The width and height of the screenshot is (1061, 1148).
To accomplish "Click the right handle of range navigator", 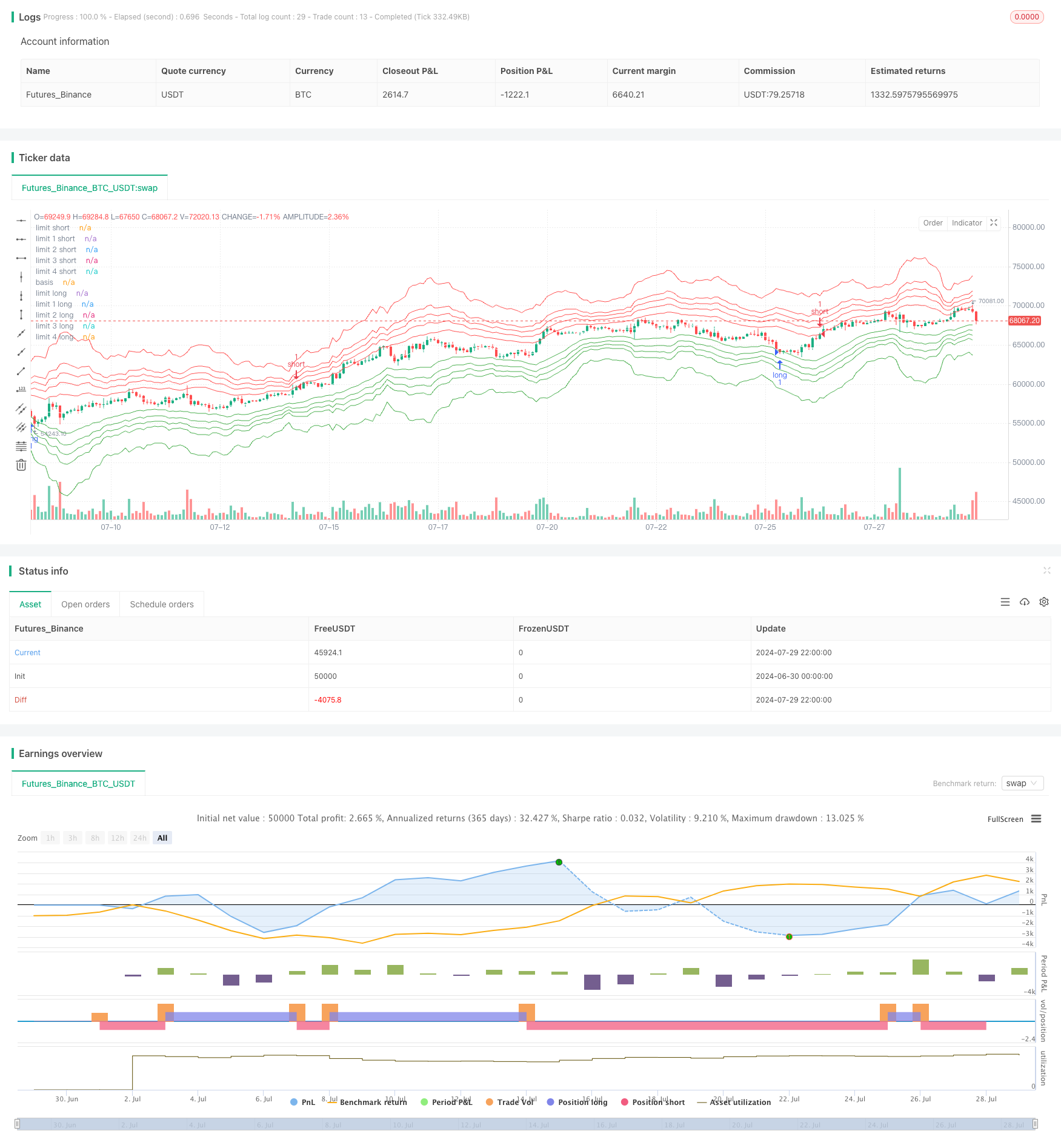I will click(x=1035, y=1124).
